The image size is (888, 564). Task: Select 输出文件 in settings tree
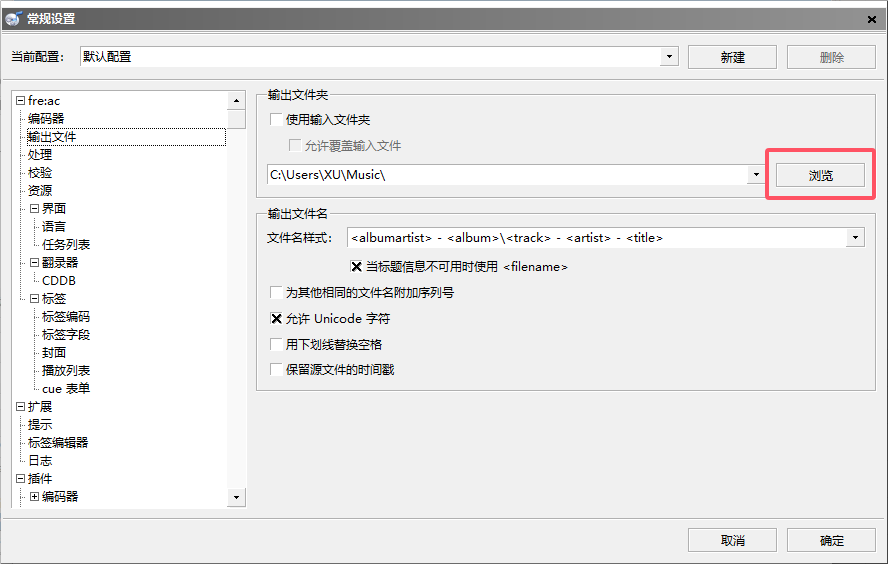pyautogui.click(x=52, y=136)
